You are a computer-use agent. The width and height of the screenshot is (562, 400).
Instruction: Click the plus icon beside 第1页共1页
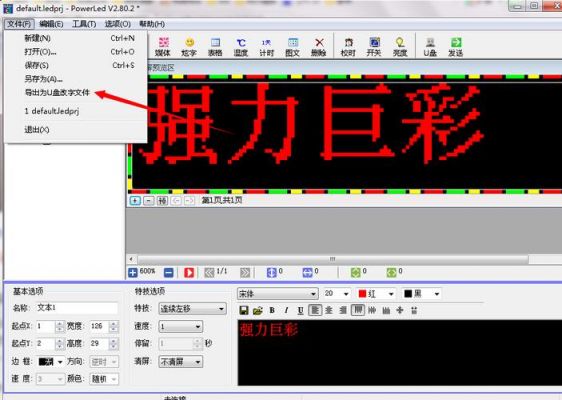tap(135, 200)
